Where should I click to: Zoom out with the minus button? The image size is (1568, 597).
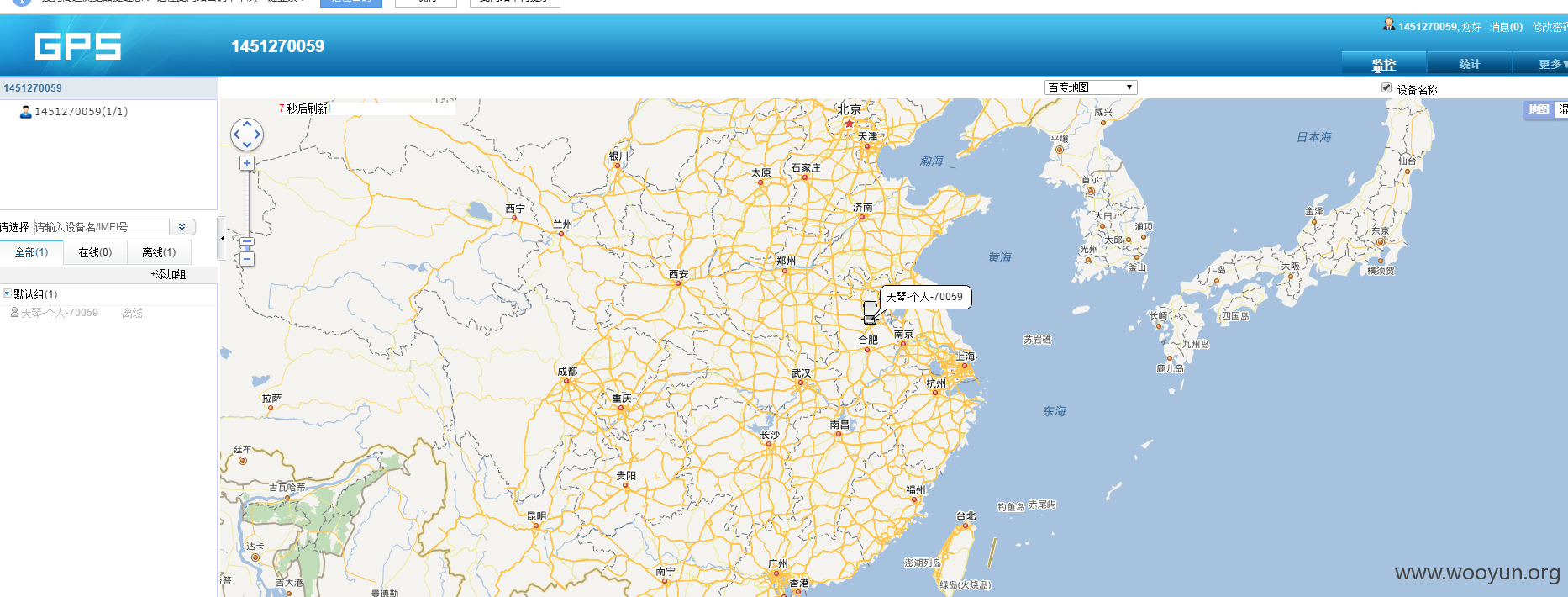(x=247, y=259)
